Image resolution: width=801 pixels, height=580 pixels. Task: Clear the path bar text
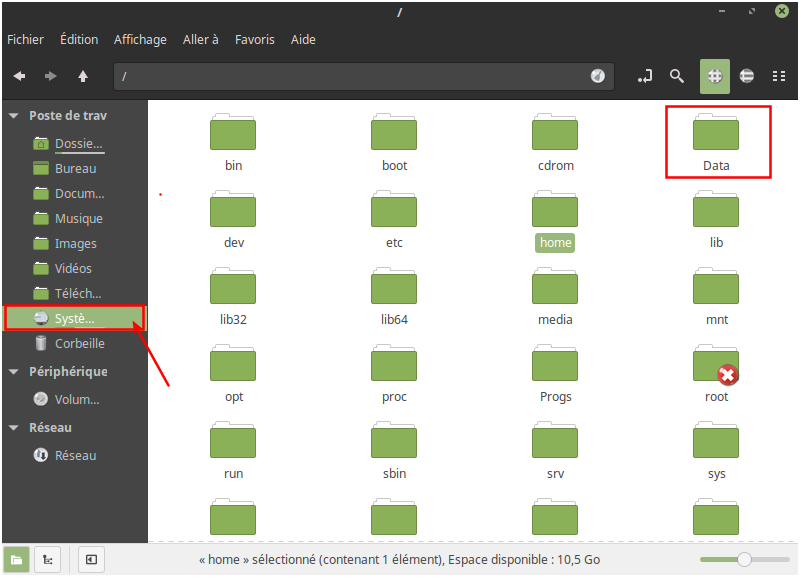pos(598,76)
